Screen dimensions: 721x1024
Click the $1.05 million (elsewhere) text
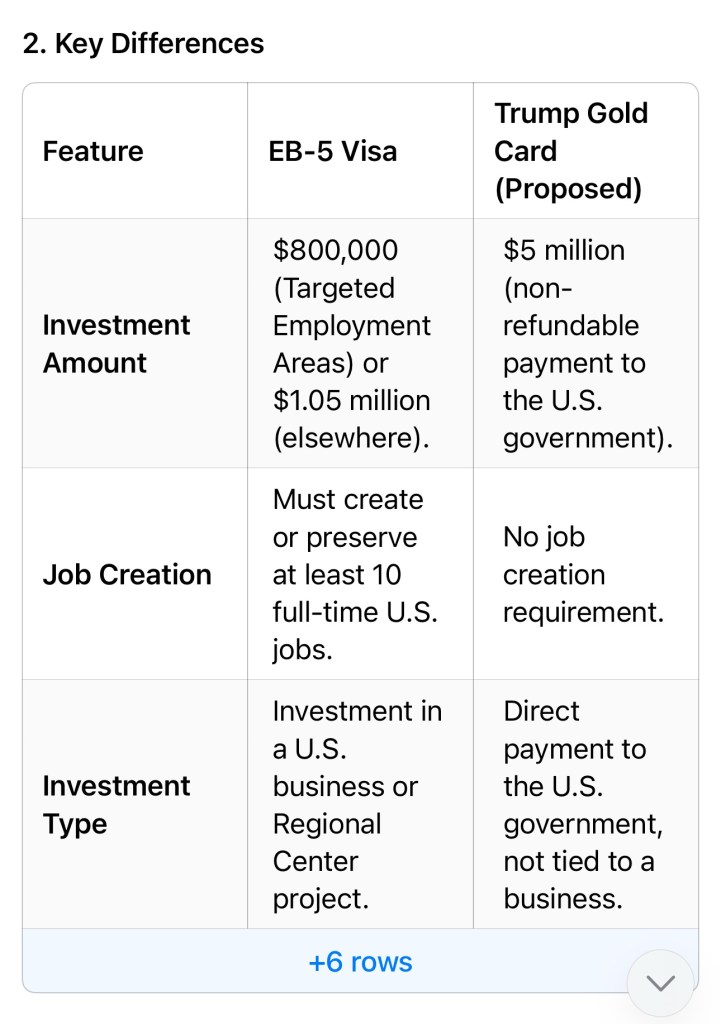351,419
